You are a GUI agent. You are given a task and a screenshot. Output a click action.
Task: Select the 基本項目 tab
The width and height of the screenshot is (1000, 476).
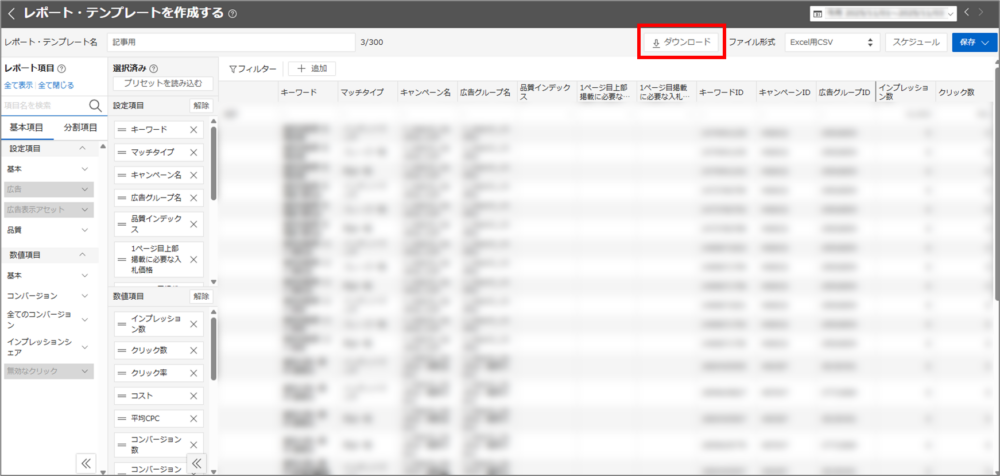click(27, 127)
